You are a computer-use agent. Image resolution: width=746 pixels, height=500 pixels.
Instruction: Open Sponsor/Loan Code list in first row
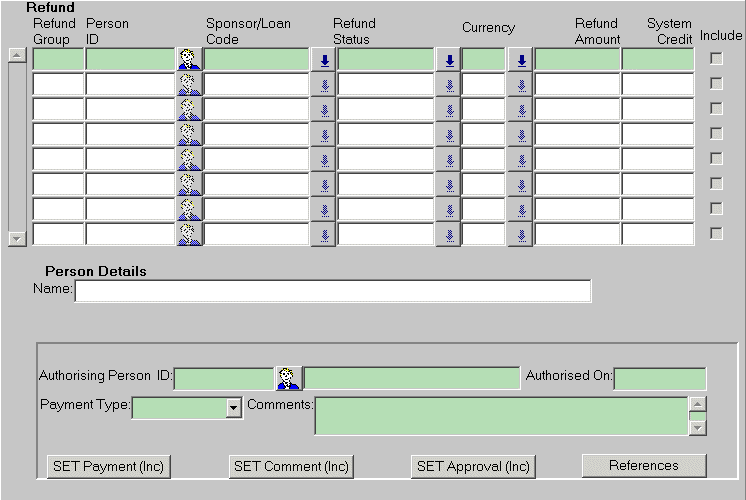323,60
